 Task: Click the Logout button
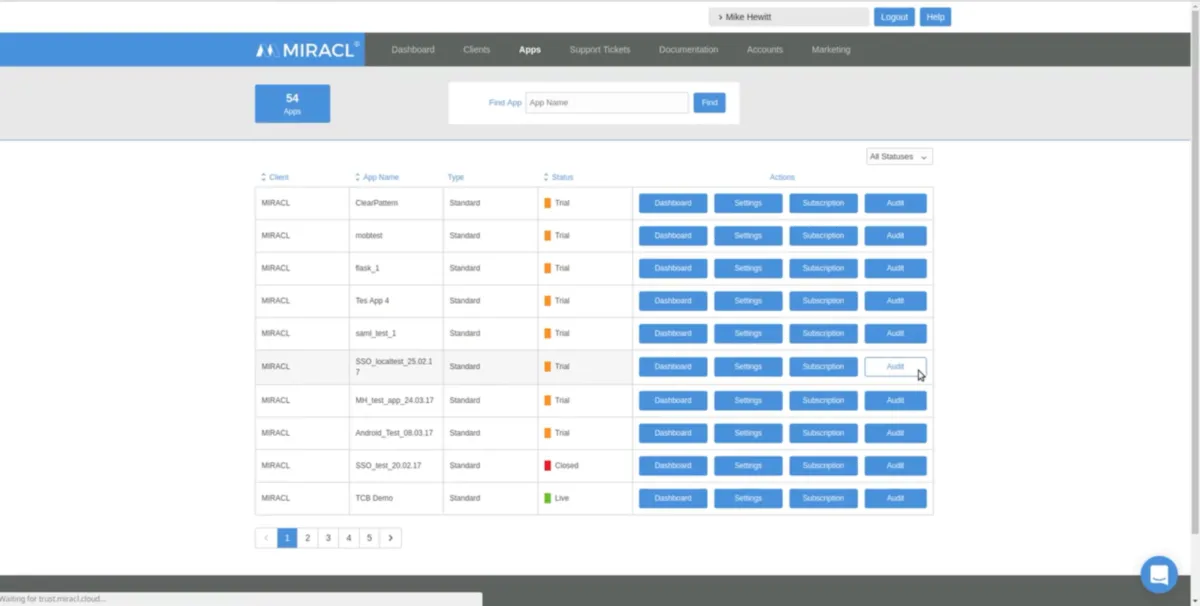(x=894, y=17)
